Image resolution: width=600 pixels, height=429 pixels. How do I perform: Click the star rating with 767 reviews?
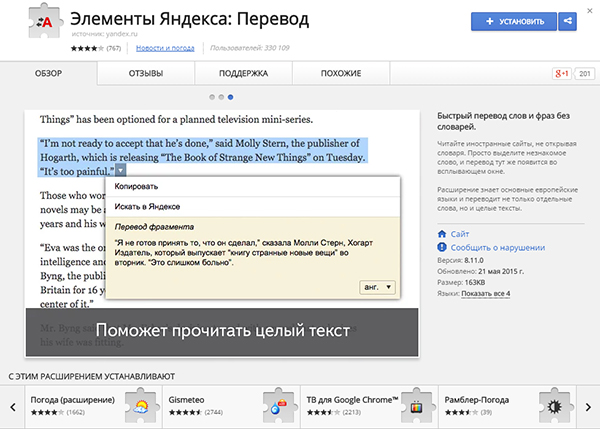[96, 48]
